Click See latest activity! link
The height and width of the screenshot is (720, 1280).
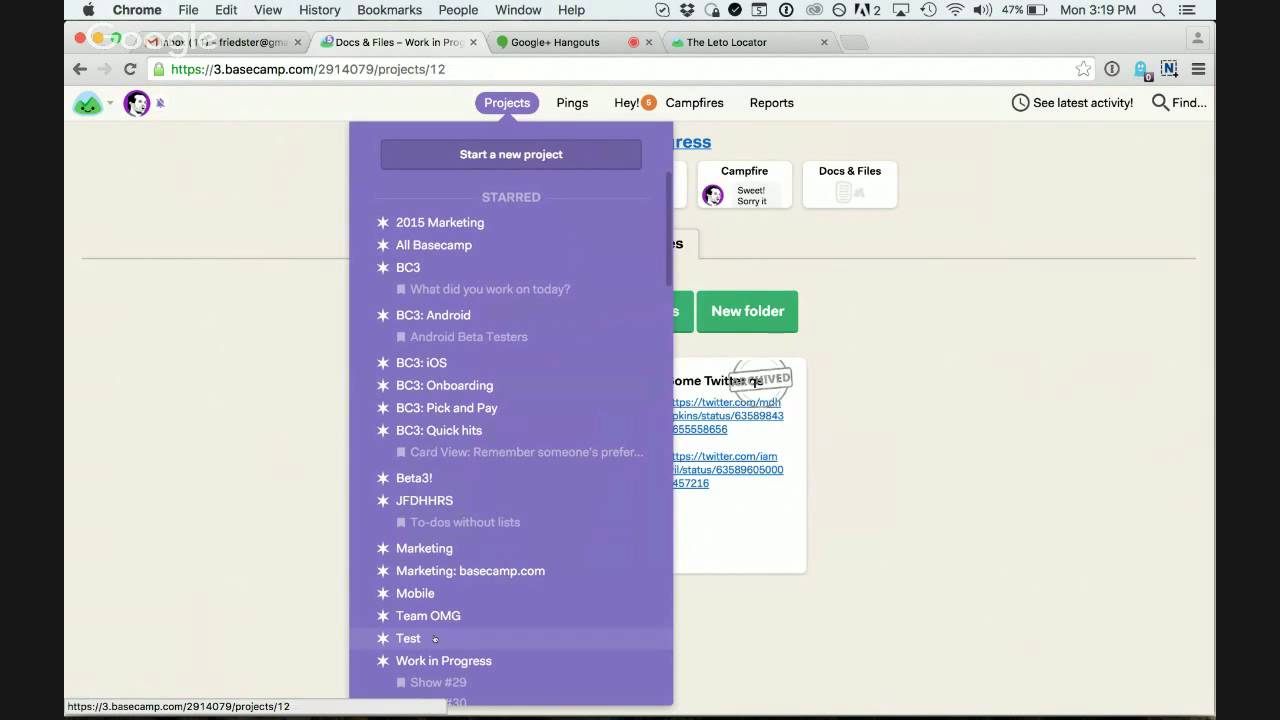click(x=1083, y=103)
